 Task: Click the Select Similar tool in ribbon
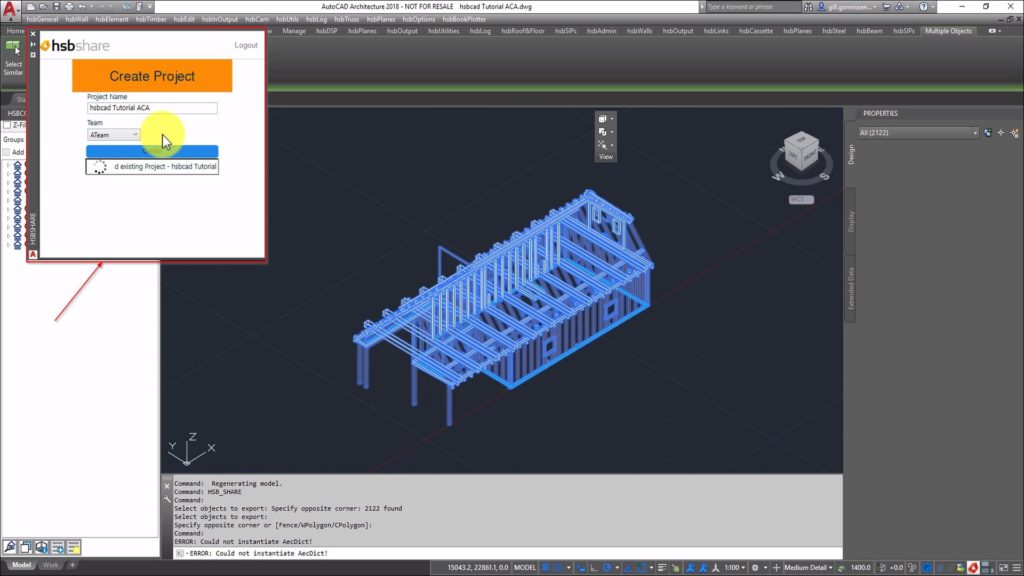13,58
